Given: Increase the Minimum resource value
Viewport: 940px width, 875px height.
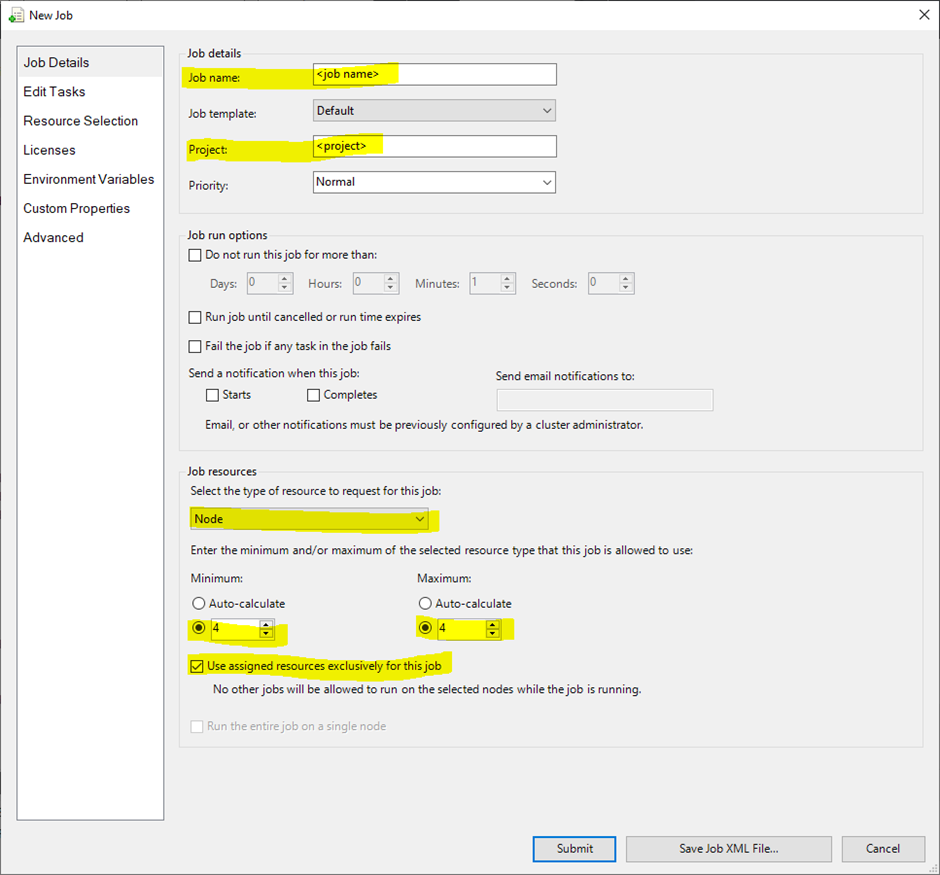Looking at the screenshot, I should click(x=266, y=624).
